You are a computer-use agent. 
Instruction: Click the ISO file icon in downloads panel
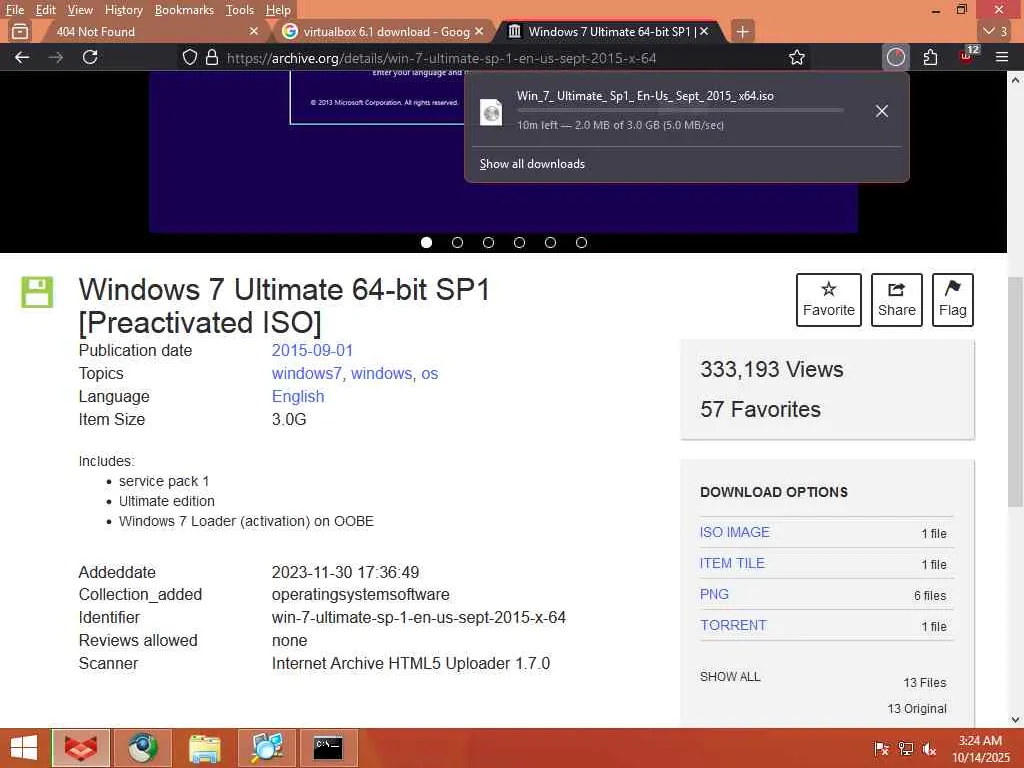click(491, 112)
